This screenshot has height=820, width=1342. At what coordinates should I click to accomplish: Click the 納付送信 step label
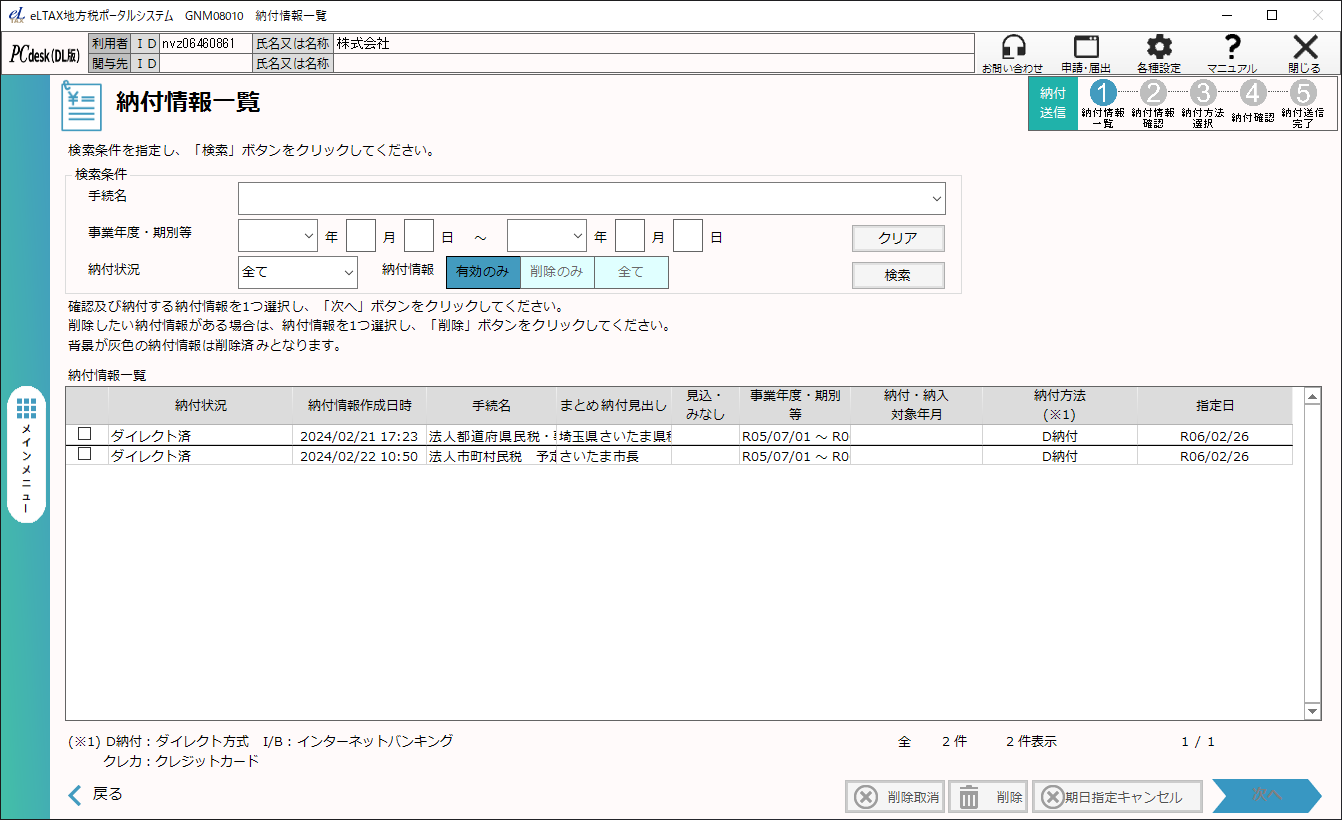tap(1053, 103)
